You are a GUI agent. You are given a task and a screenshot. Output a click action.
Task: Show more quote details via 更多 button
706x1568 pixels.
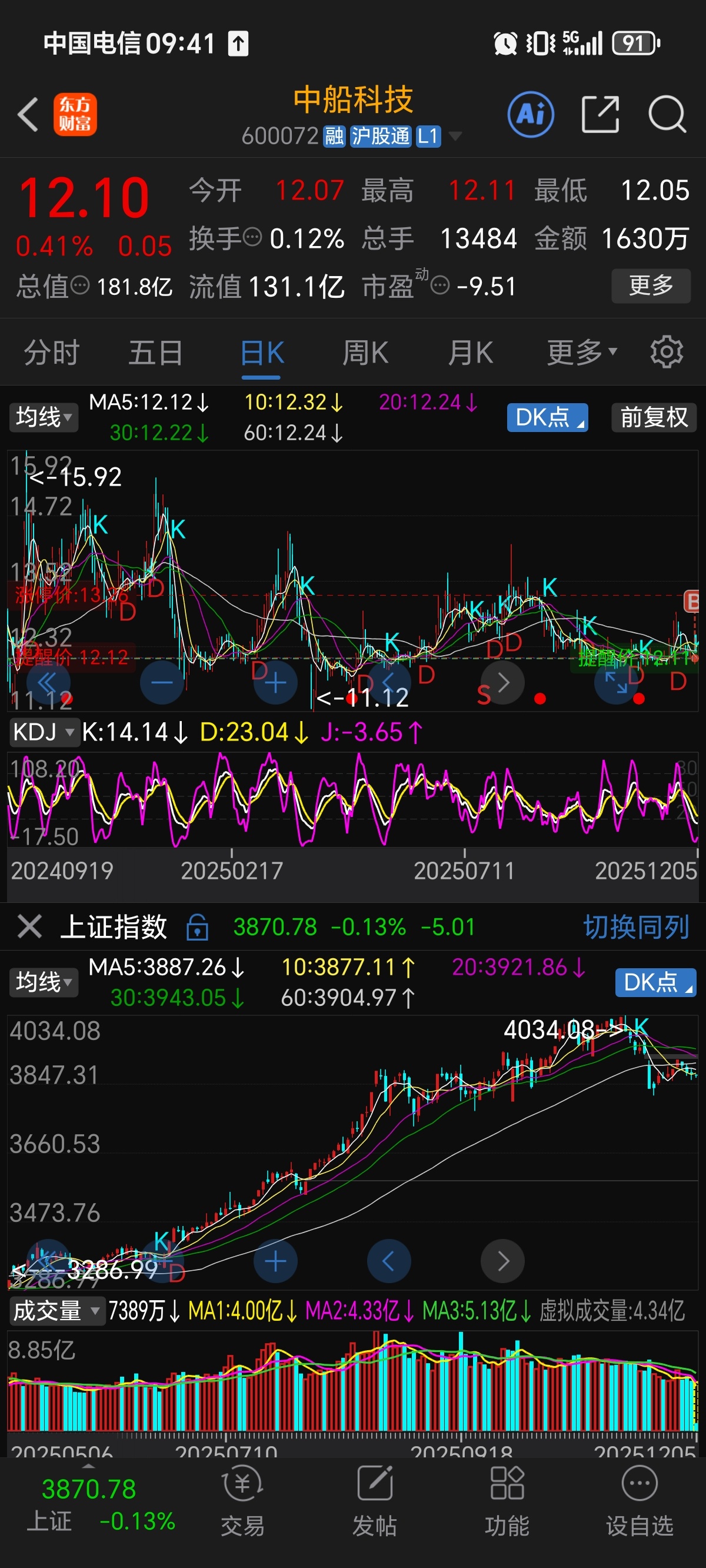(651, 285)
